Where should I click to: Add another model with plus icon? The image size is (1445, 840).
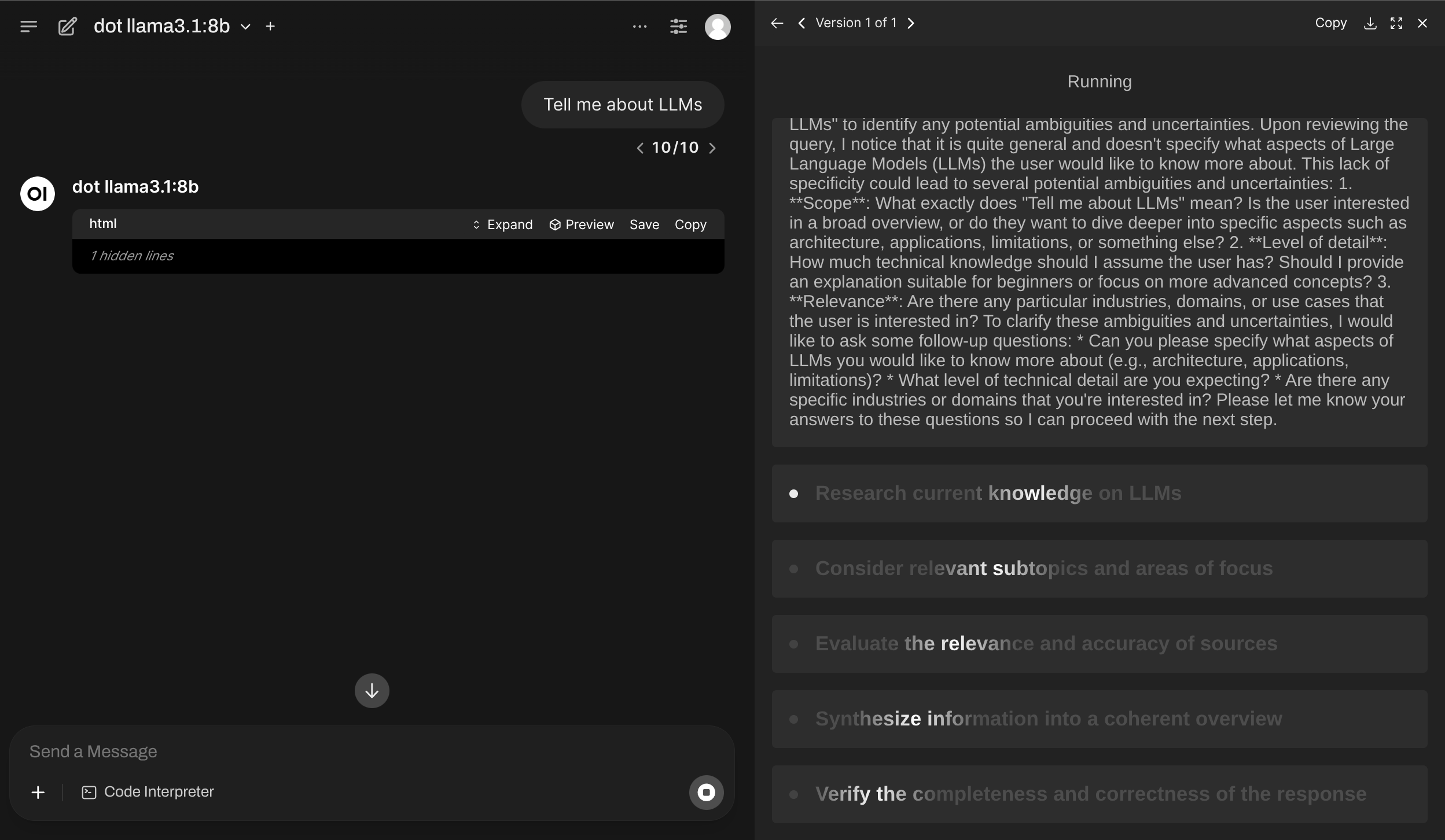[x=270, y=27]
